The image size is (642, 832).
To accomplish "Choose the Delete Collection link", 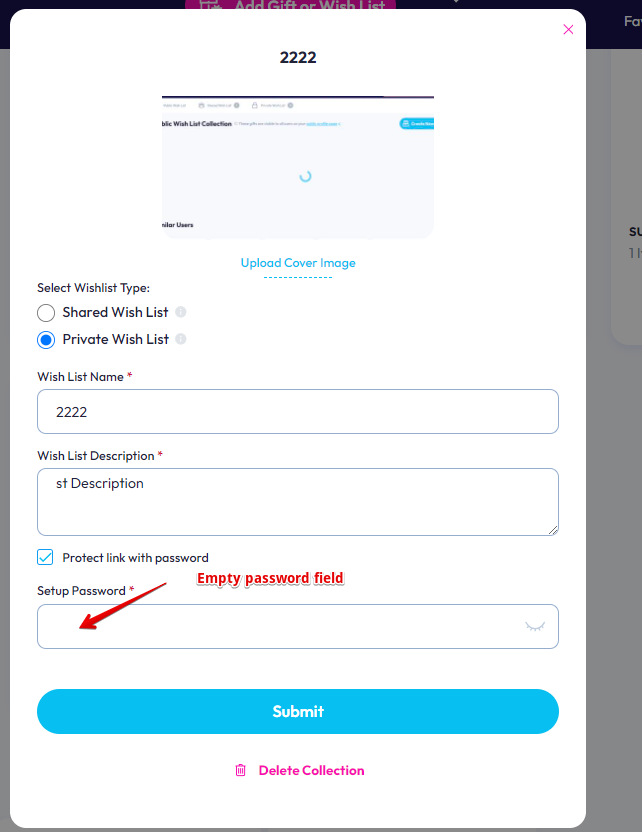I will (x=311, y=770).
